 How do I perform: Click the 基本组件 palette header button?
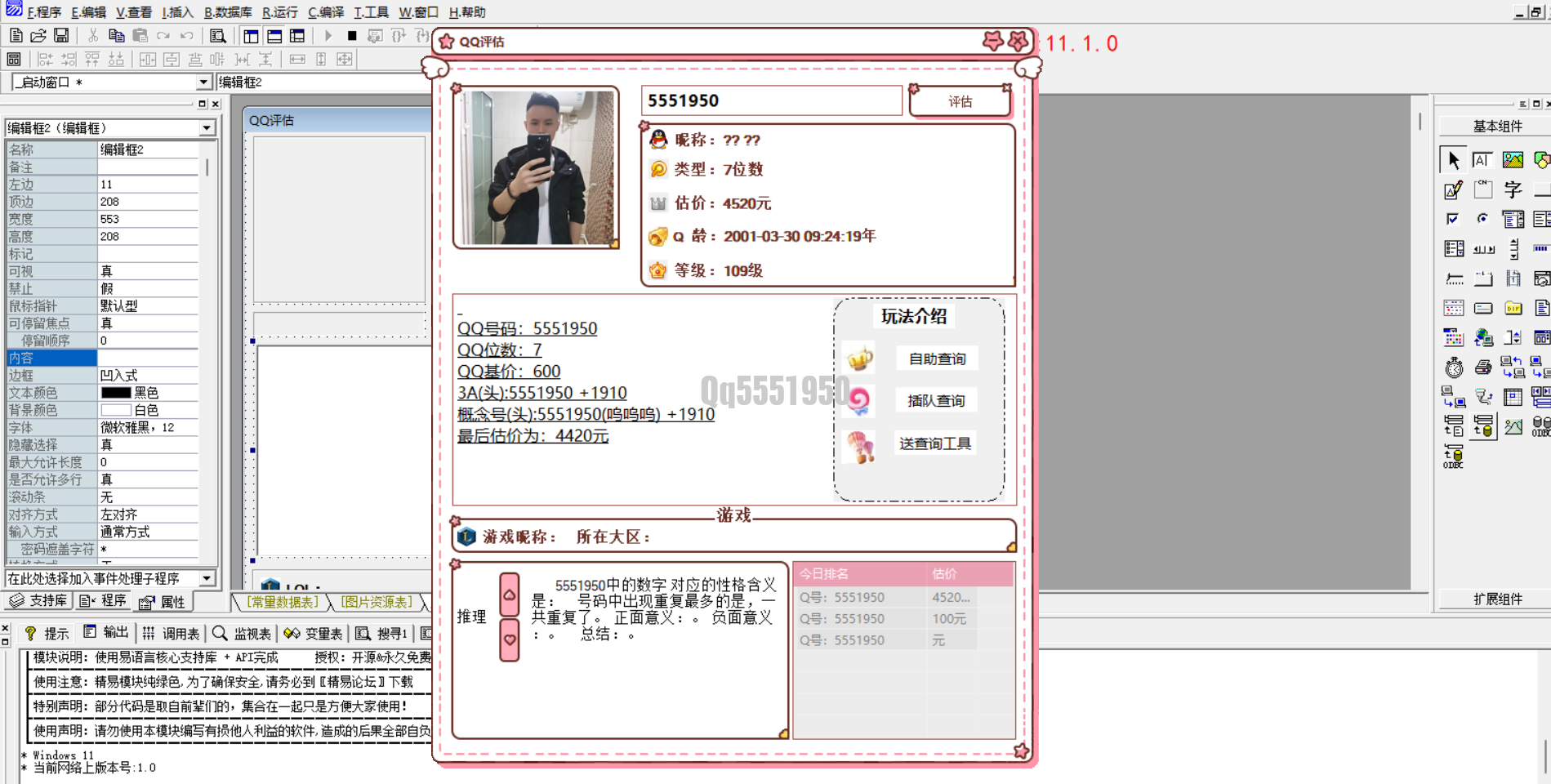pyautogui.click(x=1496, y=126)
